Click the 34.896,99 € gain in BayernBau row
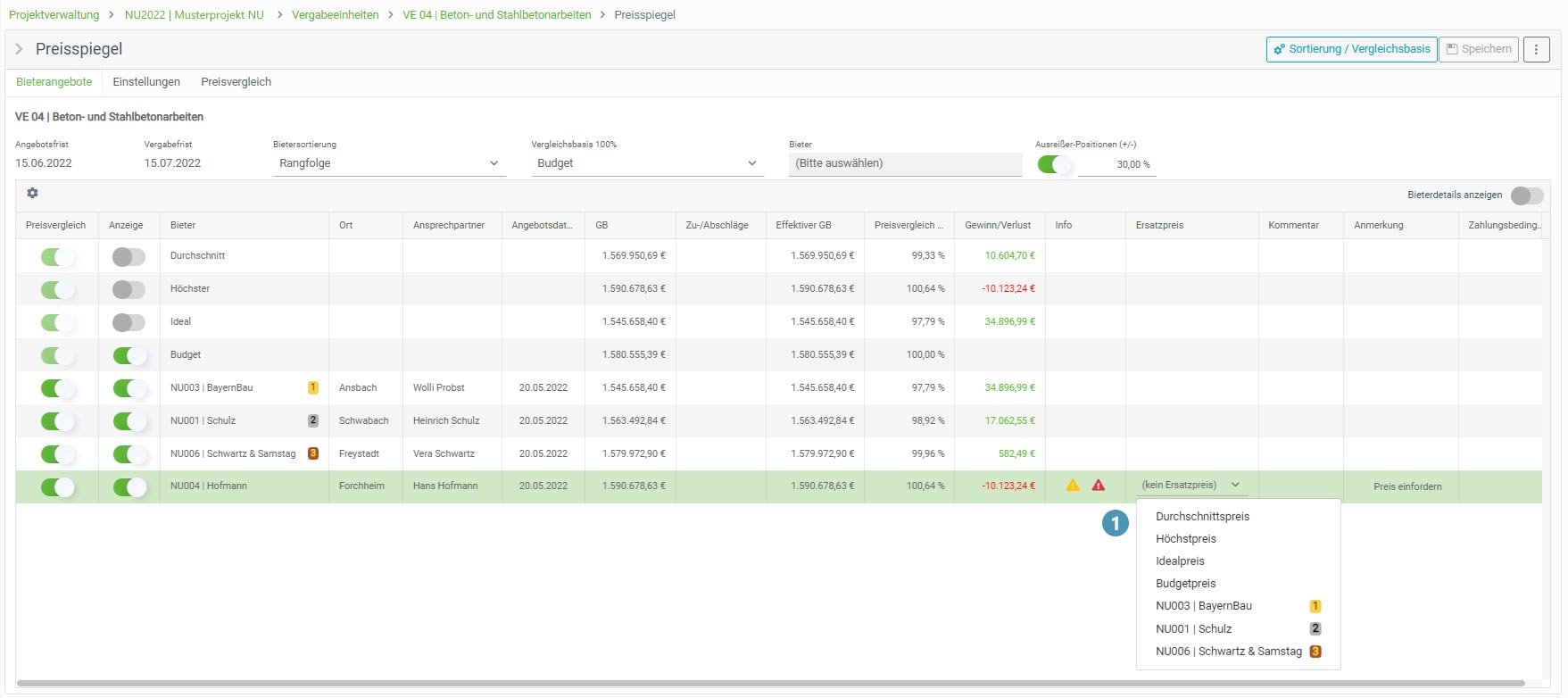 (x=1009, y=388)
